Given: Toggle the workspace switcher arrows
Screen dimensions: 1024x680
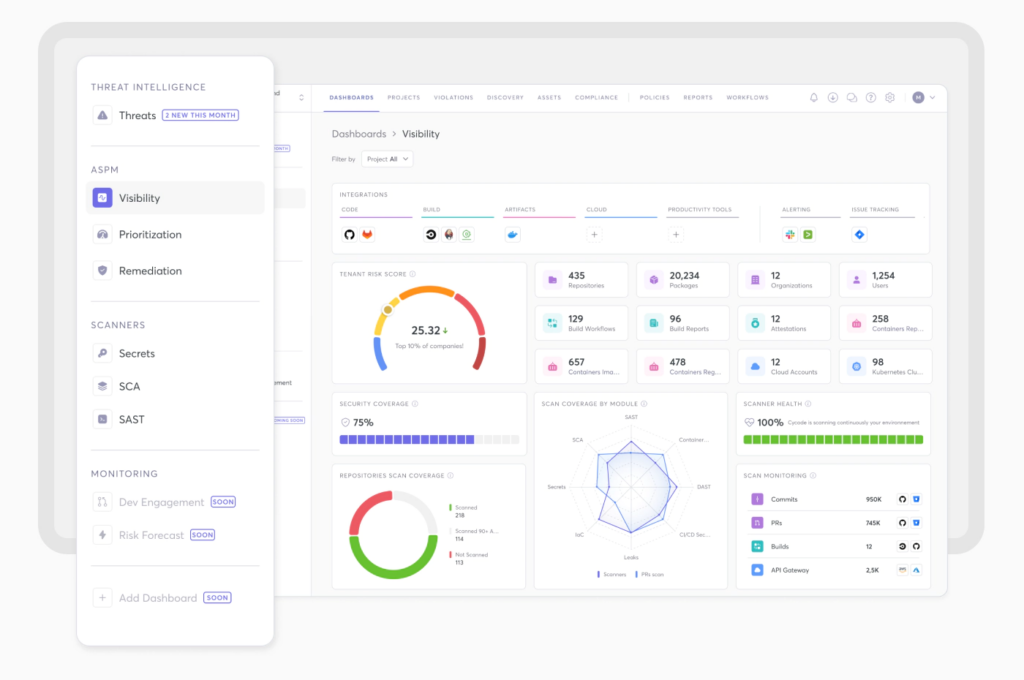Looking at the screenshot, I should (x=301, y=97).
